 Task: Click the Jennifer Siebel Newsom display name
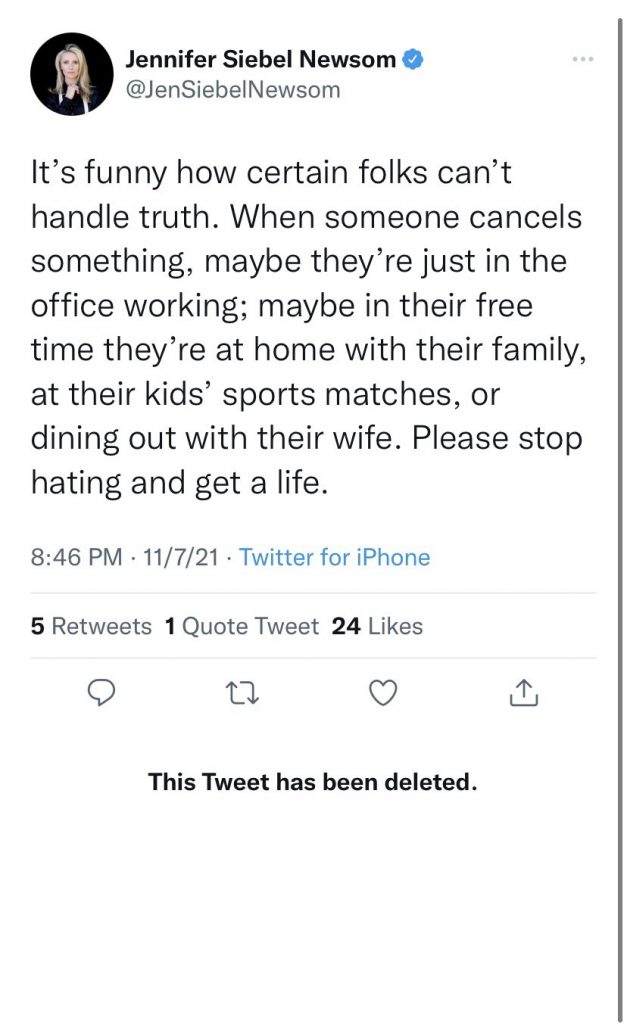pyautogui.click(x=260, y=59)
